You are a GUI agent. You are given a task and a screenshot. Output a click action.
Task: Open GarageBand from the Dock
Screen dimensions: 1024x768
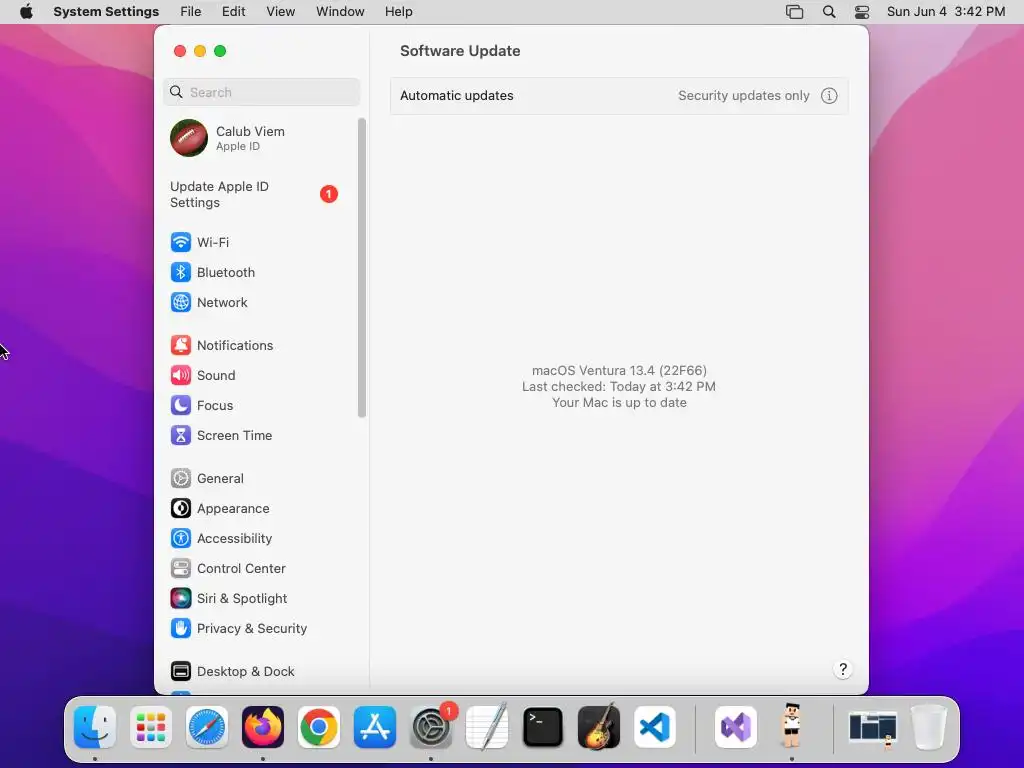click(x=599, y=727)
